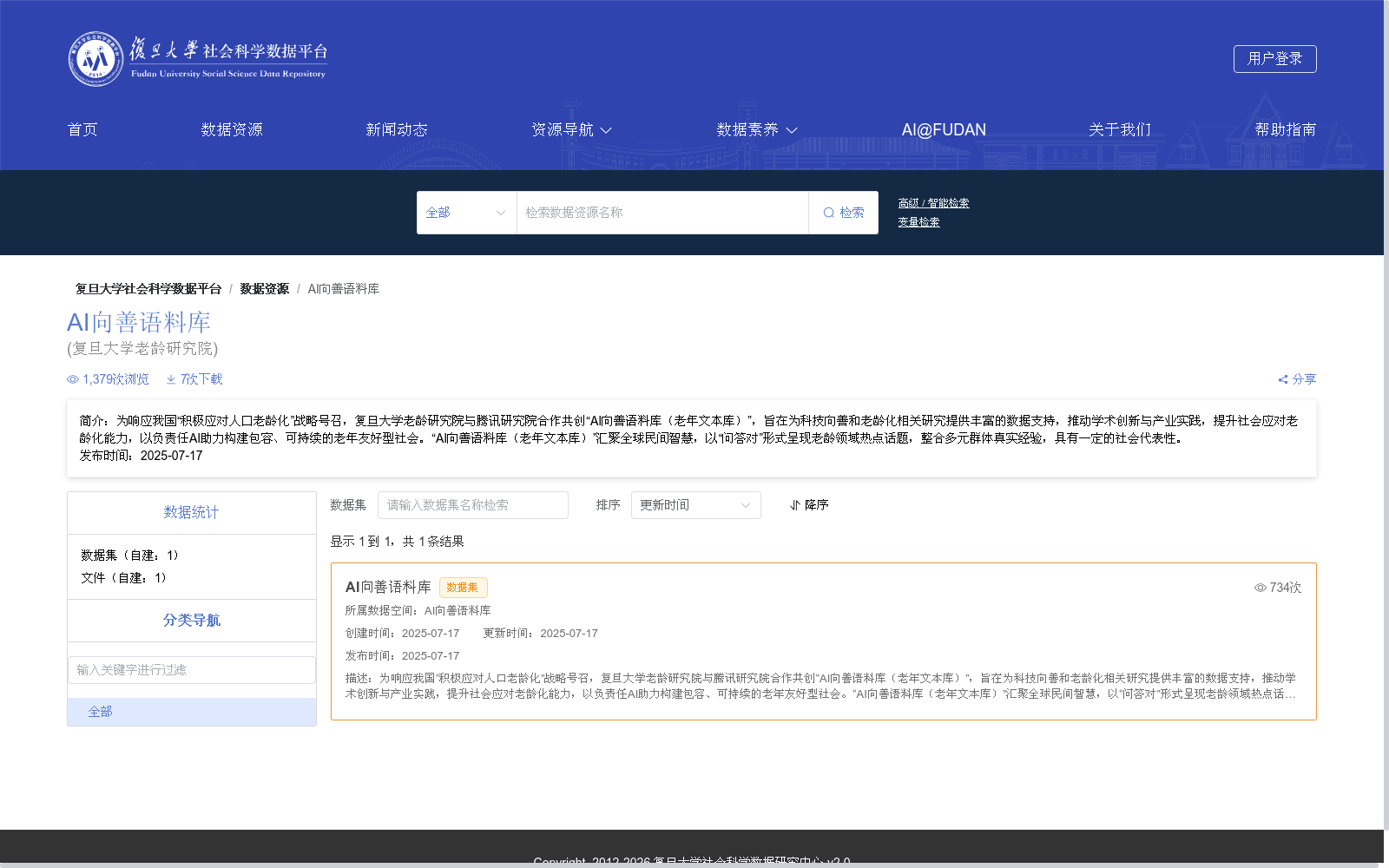Click the Fudan University platform logo

coord(198,59)
